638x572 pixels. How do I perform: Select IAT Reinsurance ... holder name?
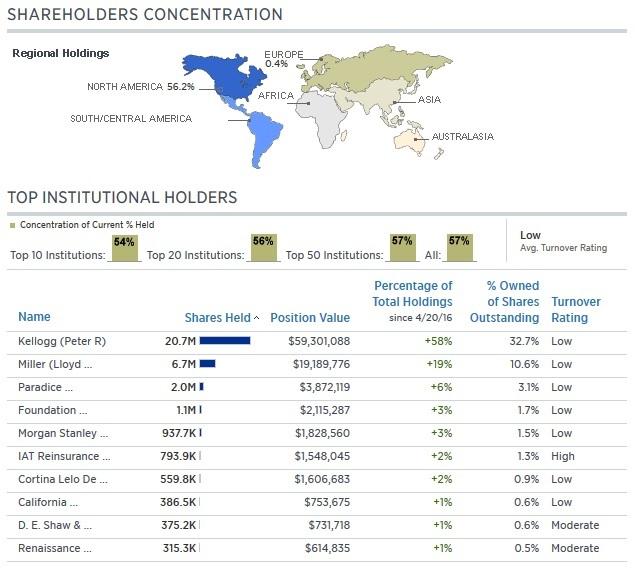64,456
